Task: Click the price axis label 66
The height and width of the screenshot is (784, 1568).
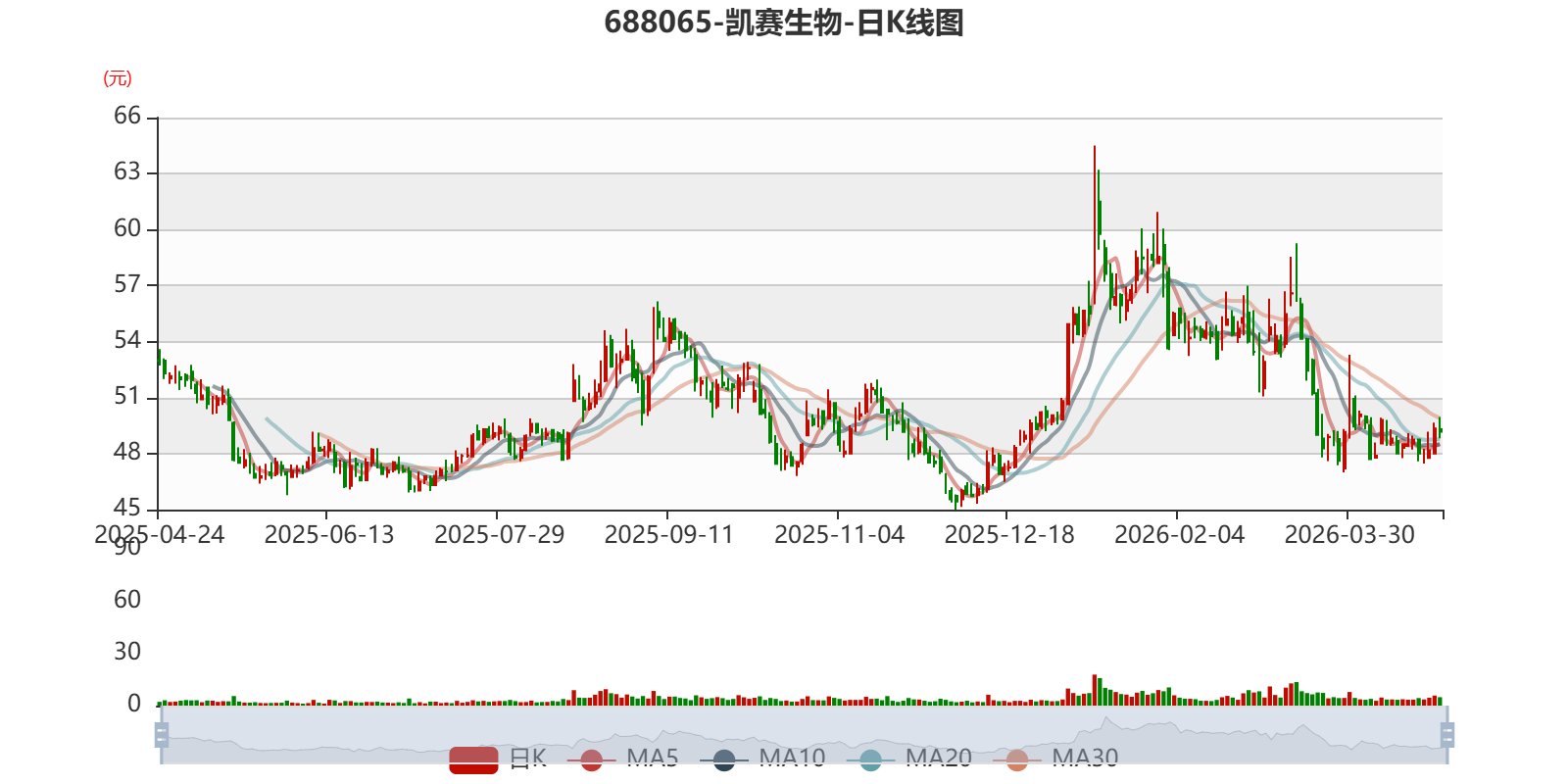Action: 127,116
